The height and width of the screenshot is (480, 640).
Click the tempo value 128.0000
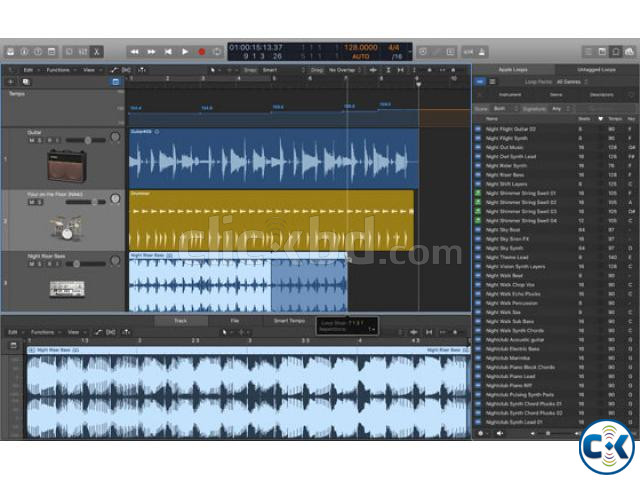[360, 47]
